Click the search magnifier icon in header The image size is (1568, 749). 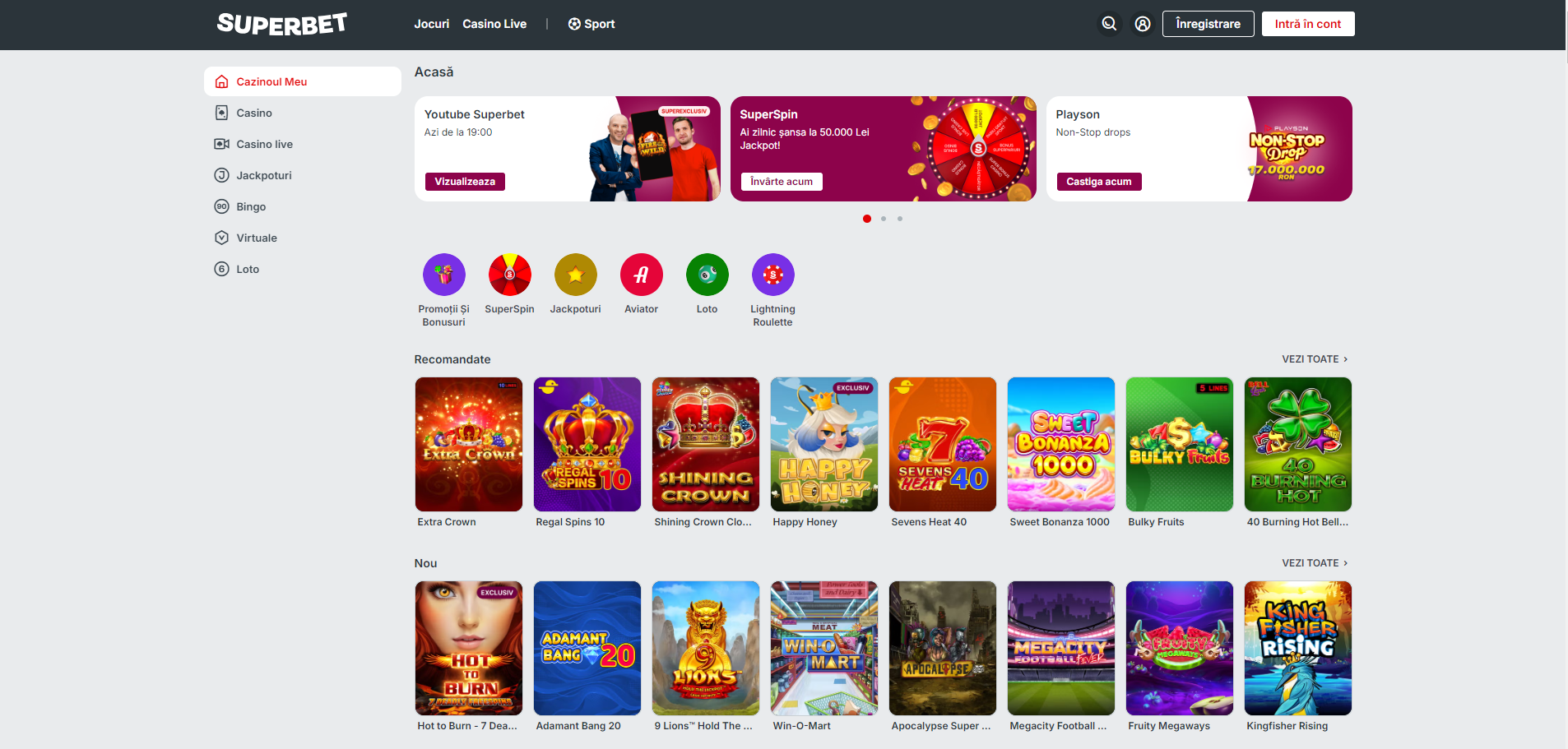click(1109, 24)
